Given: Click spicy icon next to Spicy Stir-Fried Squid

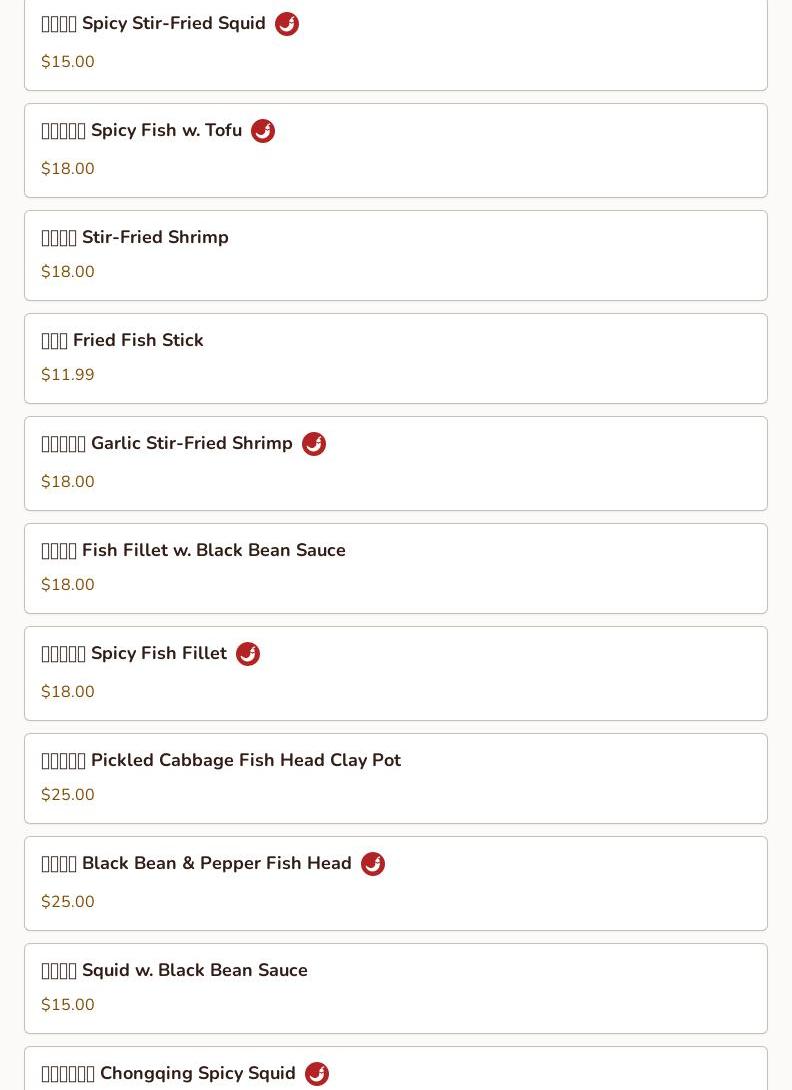Looking at the screenshot, I should point(287,24).
